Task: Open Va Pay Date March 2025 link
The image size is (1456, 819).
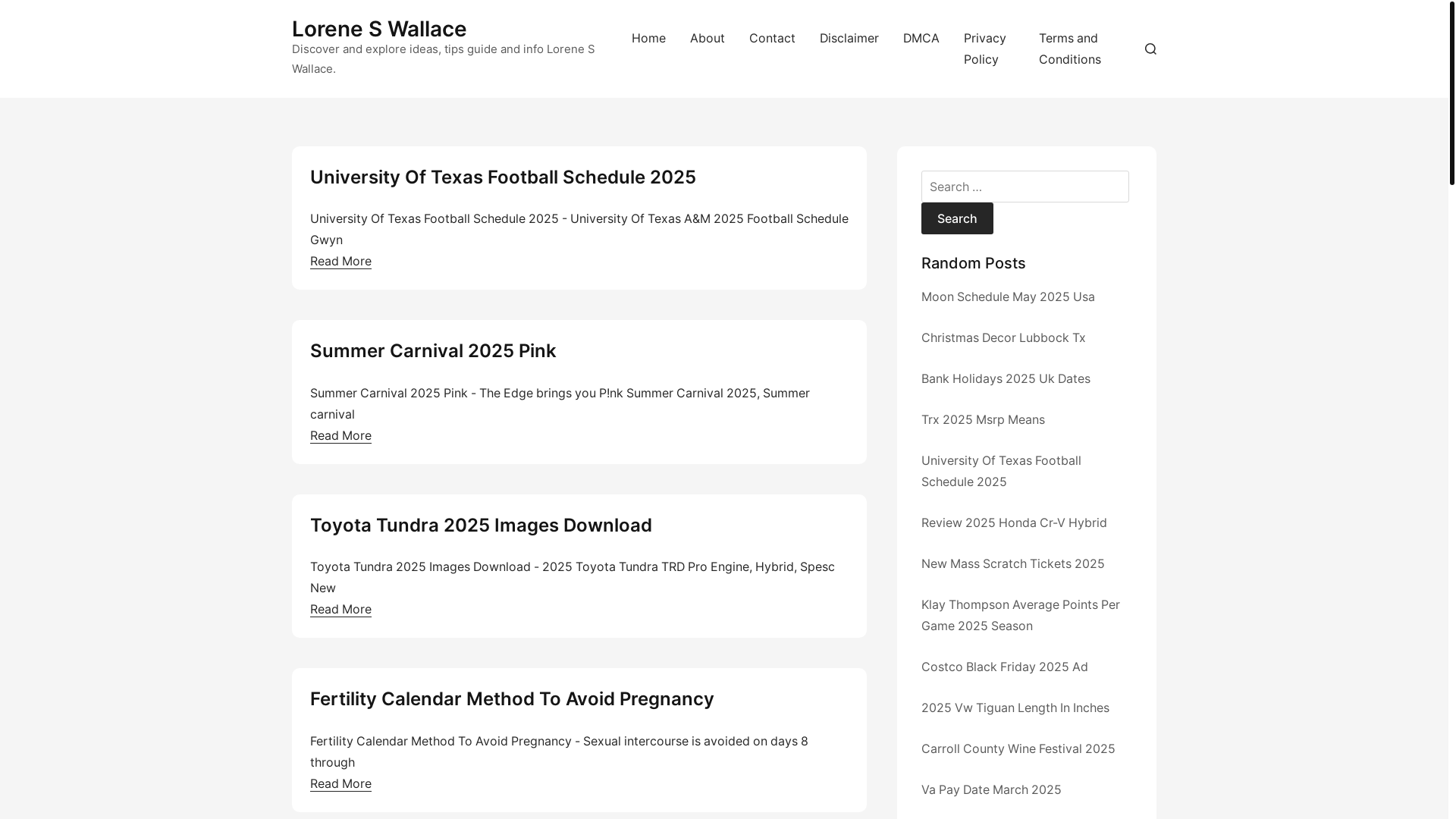Action: pyautogui.click(x=991, y=789)
